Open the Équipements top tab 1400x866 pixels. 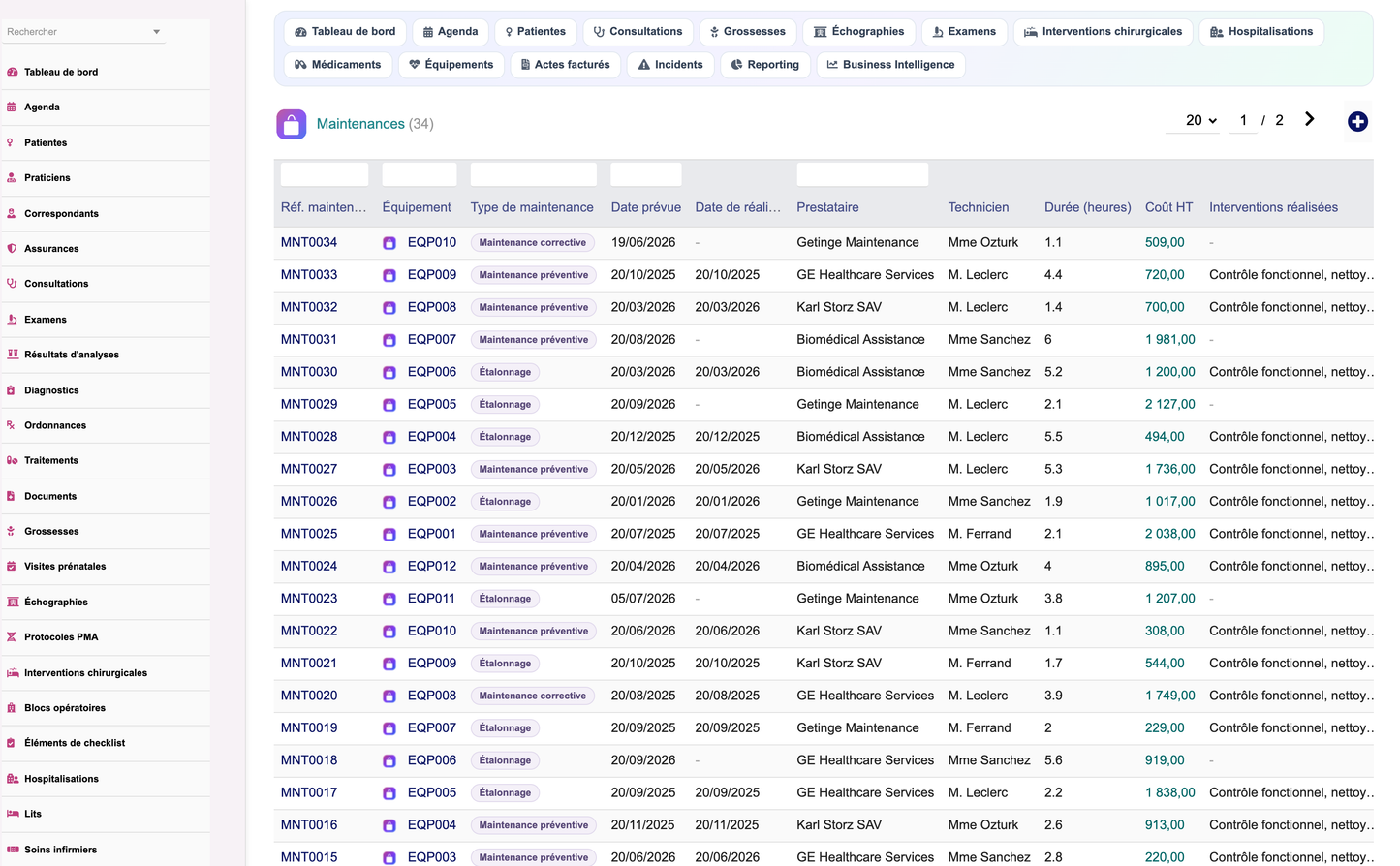451,65
